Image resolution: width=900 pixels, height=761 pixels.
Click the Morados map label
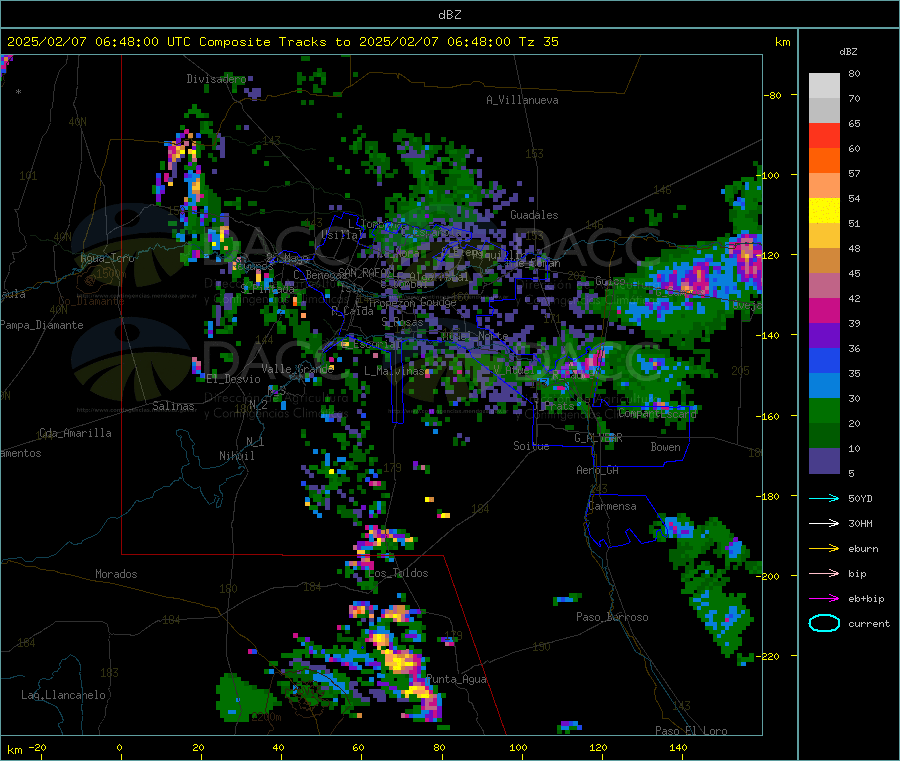point(116,574)
